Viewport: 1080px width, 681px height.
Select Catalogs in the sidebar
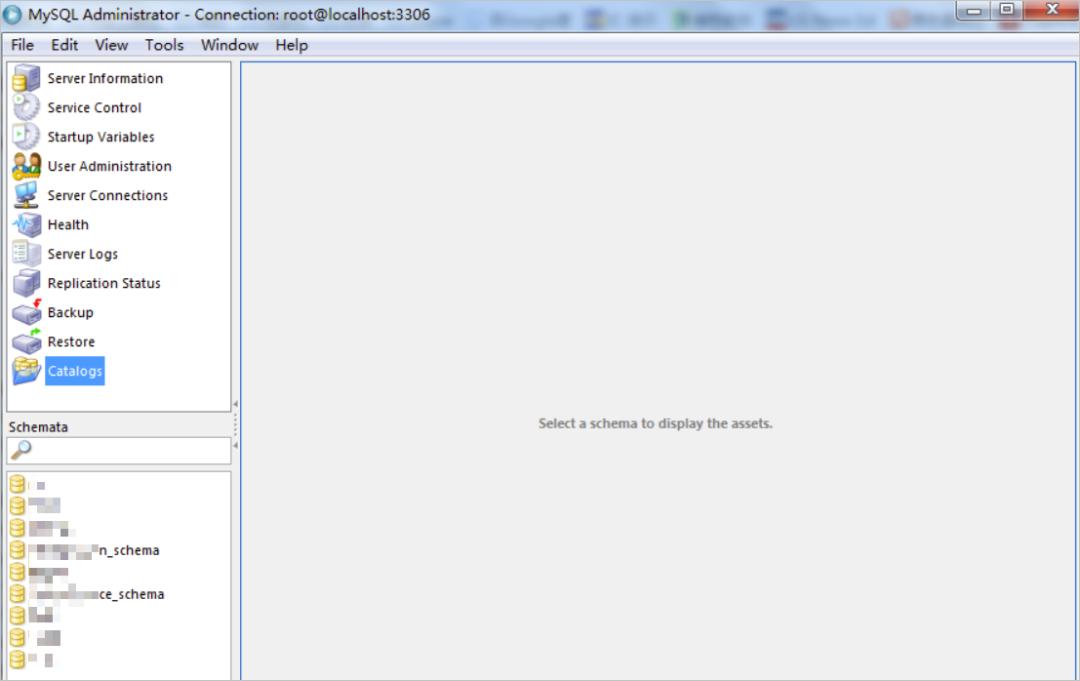(x=74, y=371)
